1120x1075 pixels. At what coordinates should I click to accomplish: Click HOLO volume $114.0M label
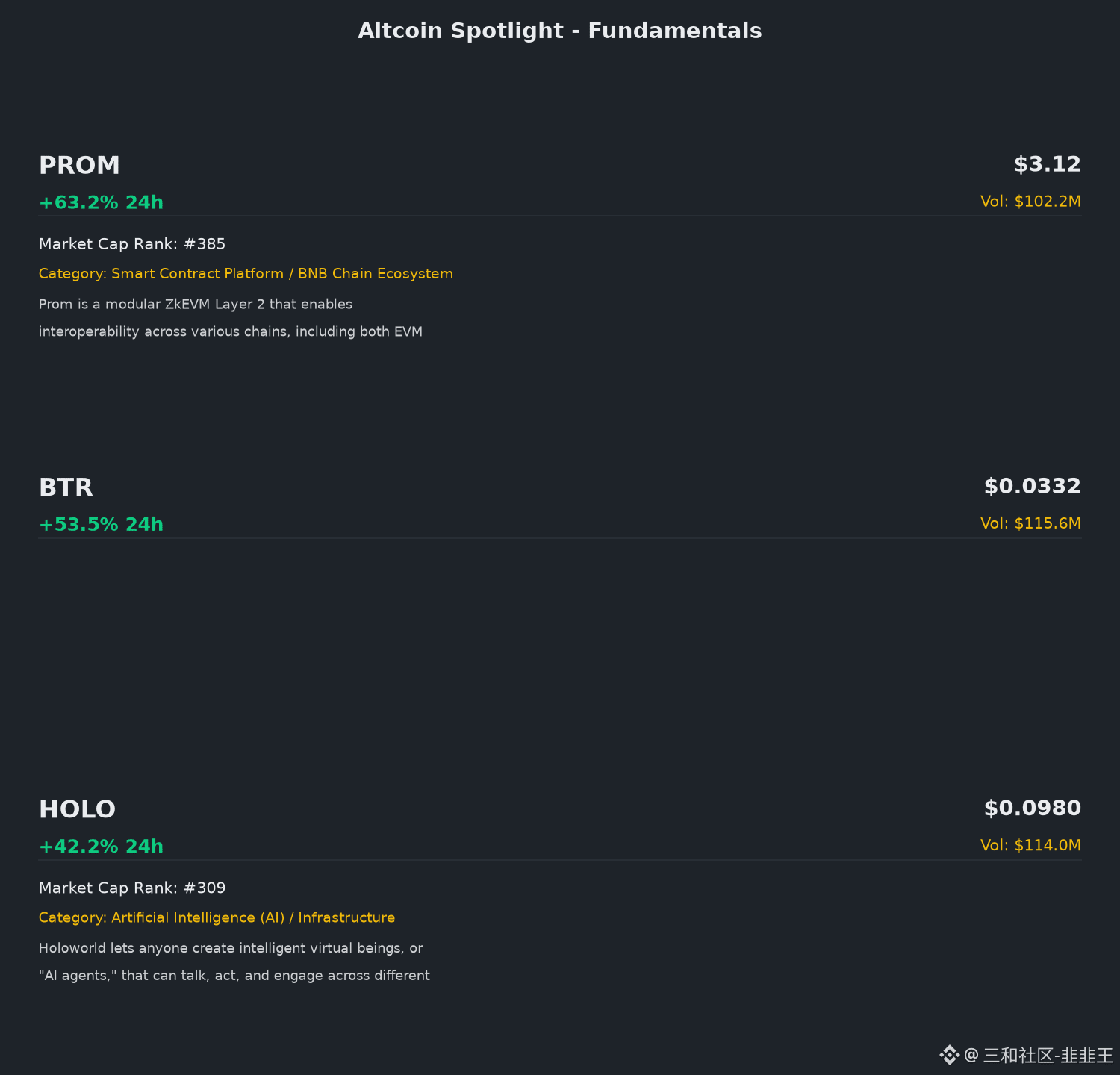(1030, 845)
